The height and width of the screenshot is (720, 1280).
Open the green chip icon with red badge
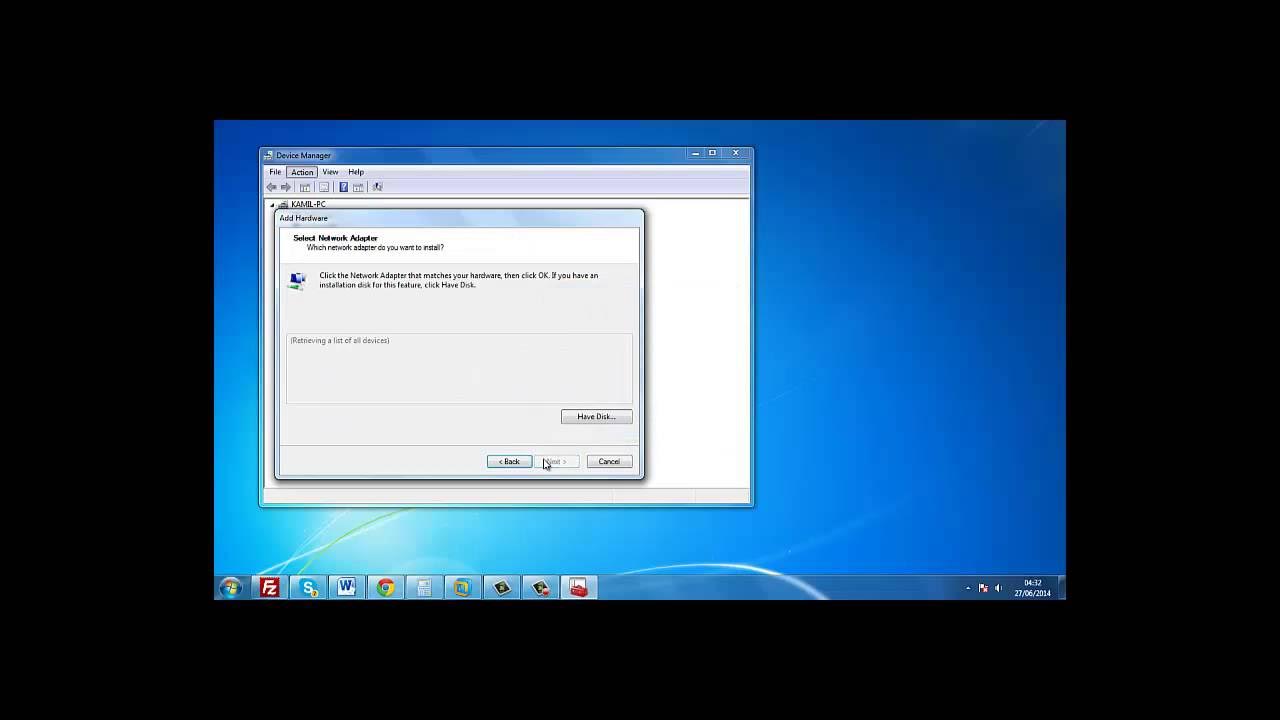(x=540, y=587)
